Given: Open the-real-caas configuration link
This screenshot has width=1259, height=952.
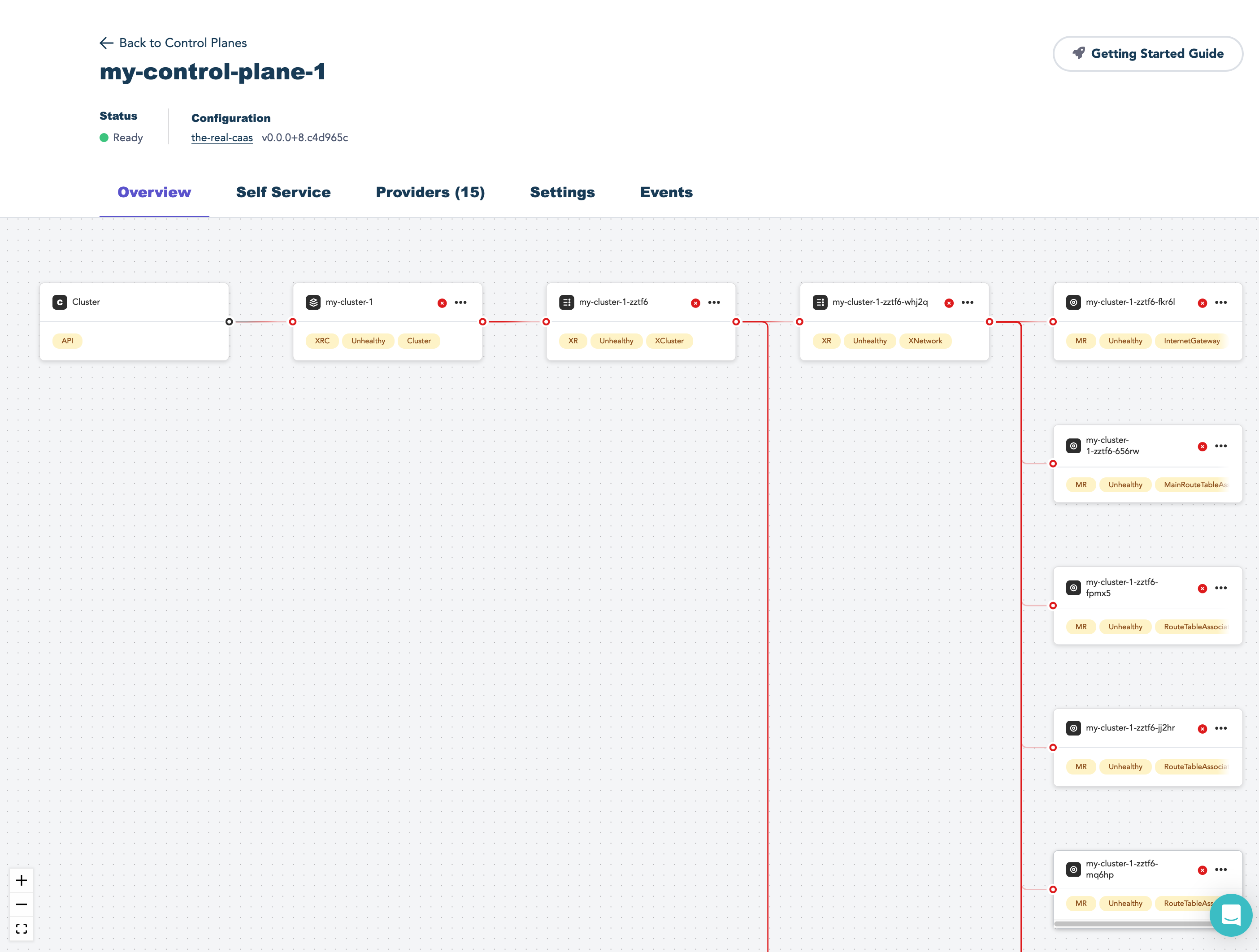Looking at the screenshot, I should tap(221, 138).
